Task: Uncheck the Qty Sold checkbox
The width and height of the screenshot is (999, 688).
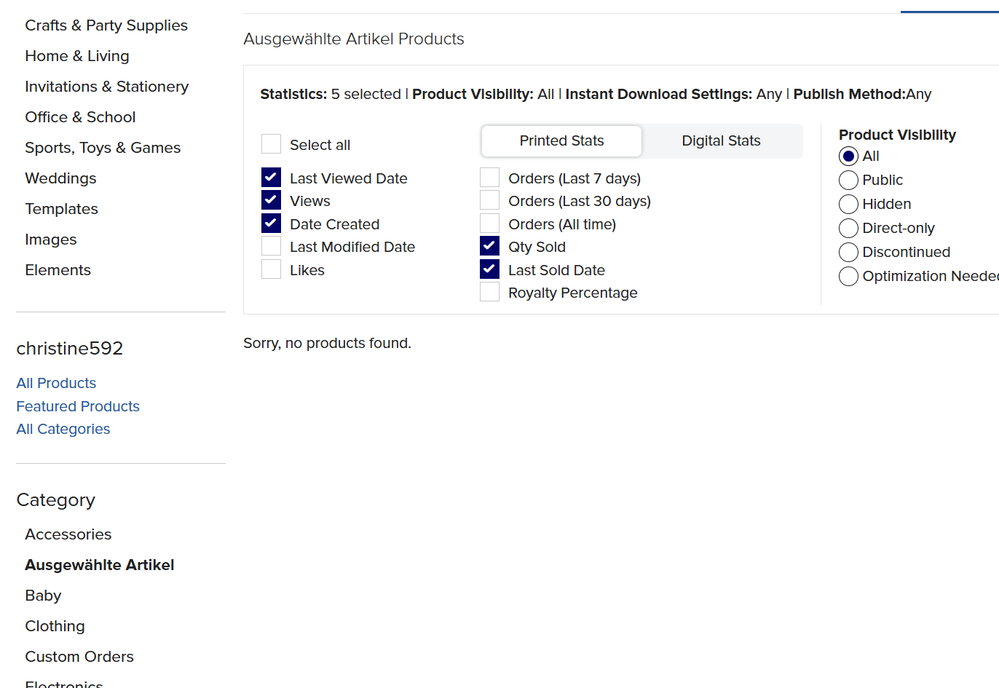Action: click(x=490, y=247)
